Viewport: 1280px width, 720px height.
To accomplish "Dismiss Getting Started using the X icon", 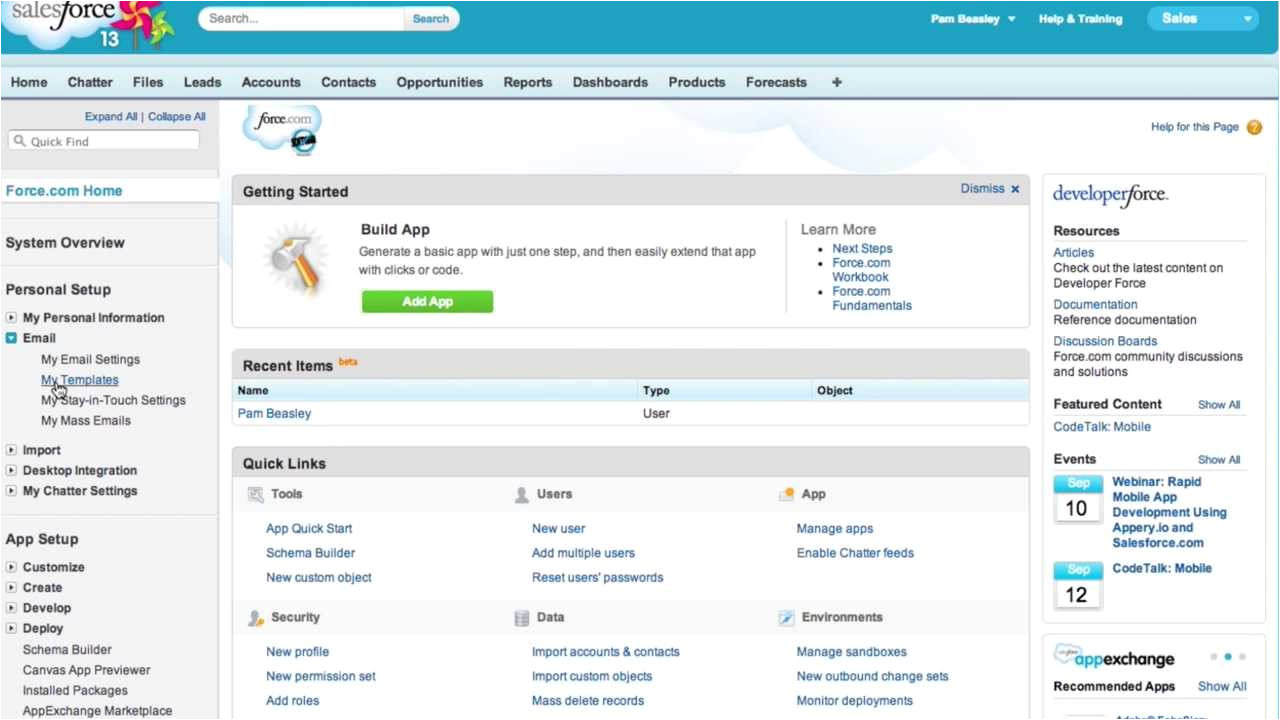I will (x=1015, y=189).
